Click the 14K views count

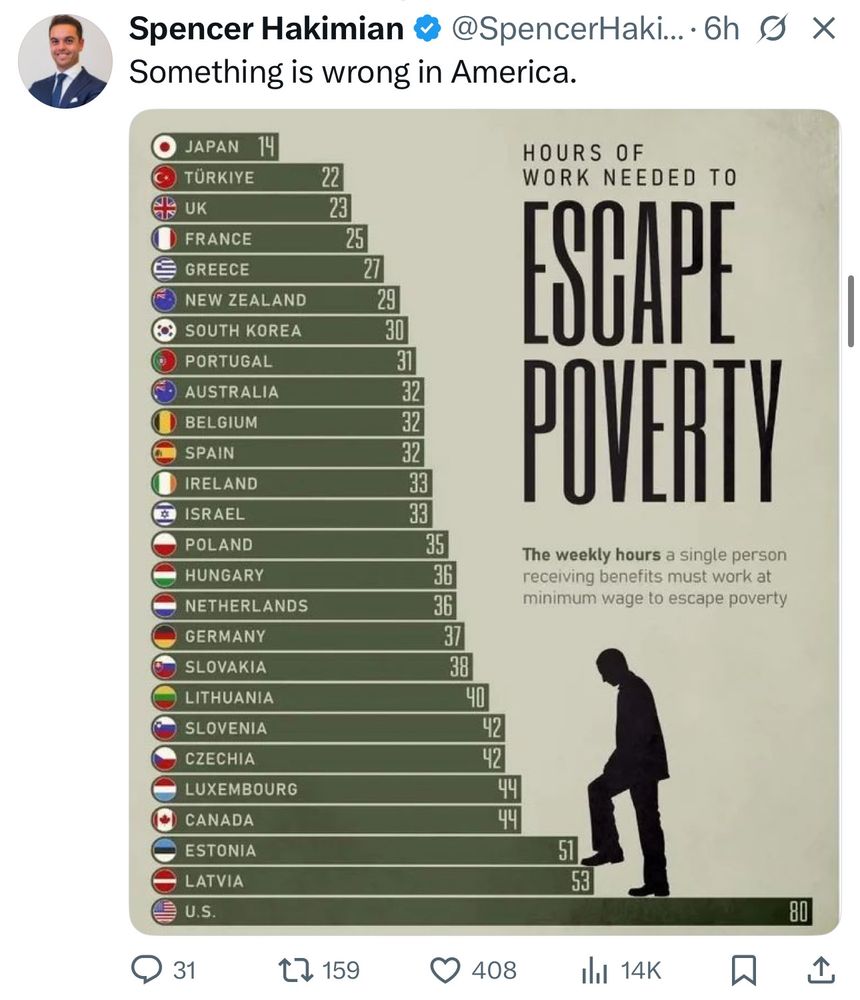tap(640, 970)
